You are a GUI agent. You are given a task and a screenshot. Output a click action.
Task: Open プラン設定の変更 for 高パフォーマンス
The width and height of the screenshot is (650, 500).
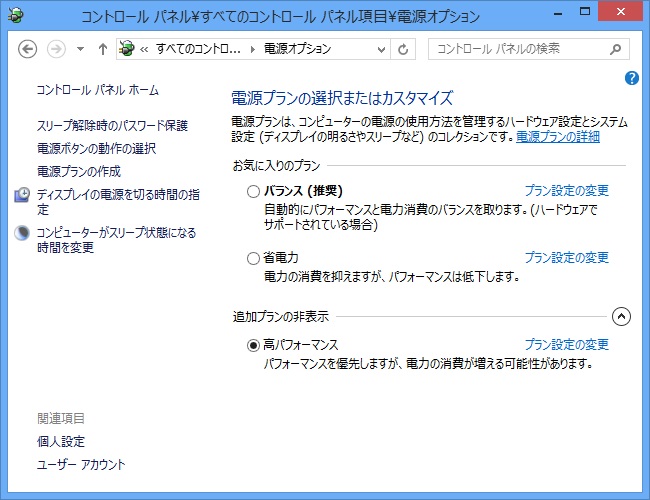click(x=566, y=345)
